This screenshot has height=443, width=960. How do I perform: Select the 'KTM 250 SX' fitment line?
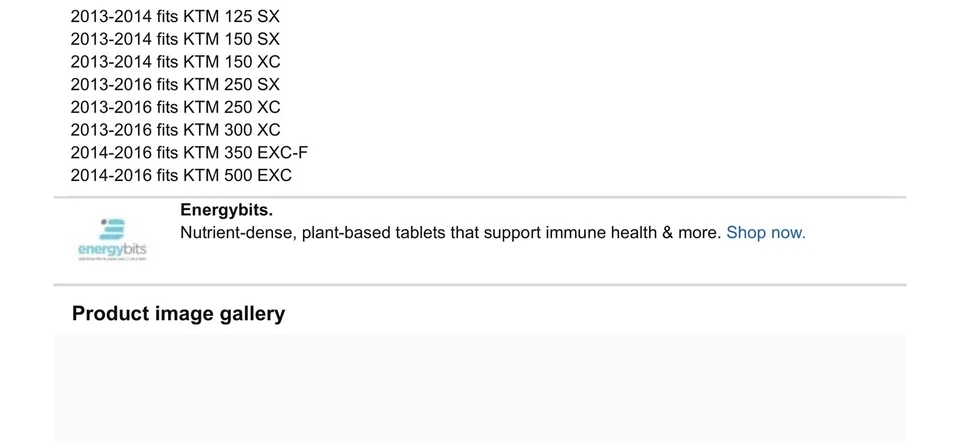click(175, 85)
